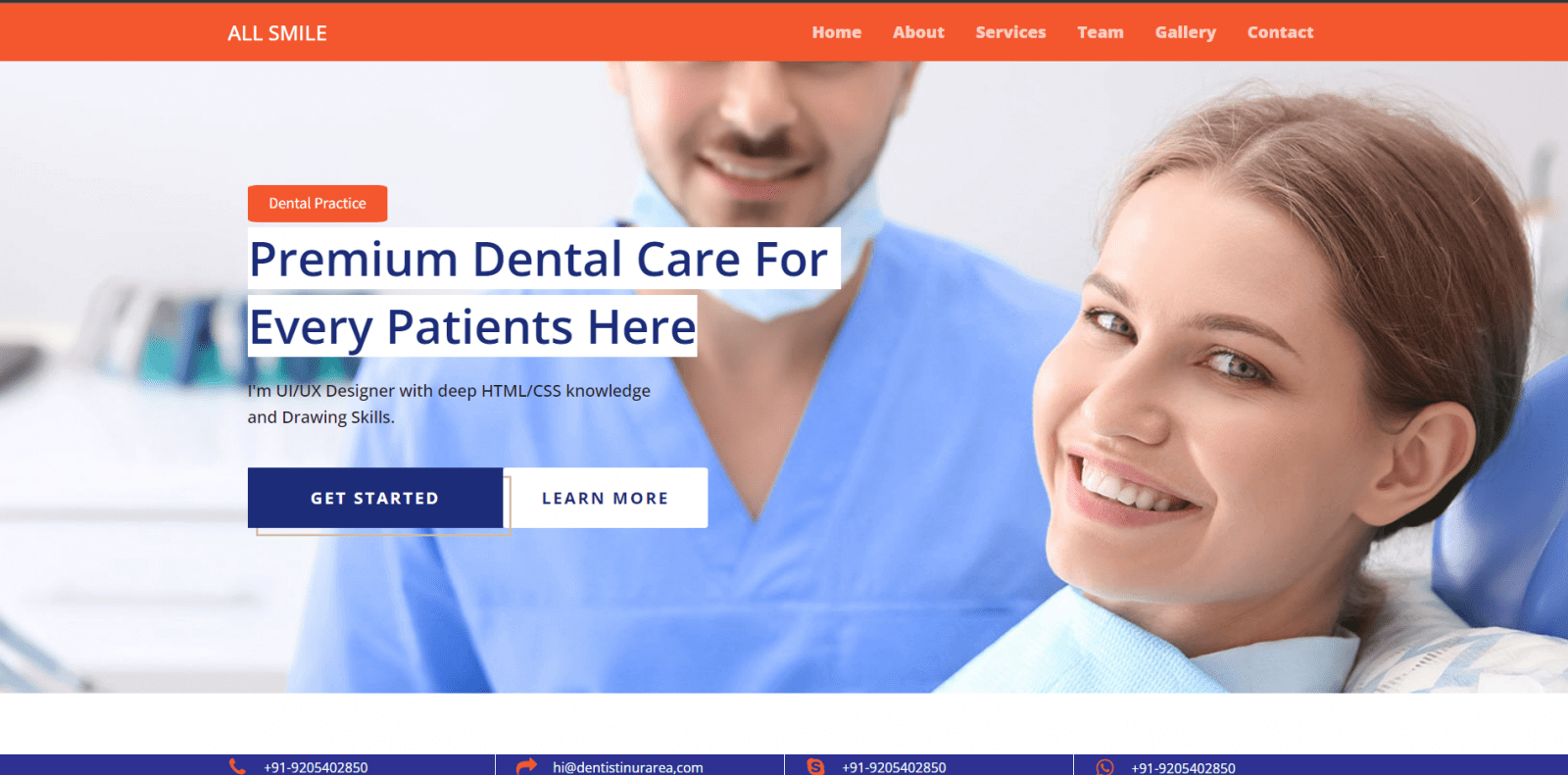This screenshot has height=775, width=1568.
Task: Click the phone handset icon in footer bar
Action: tap(237, 766)
